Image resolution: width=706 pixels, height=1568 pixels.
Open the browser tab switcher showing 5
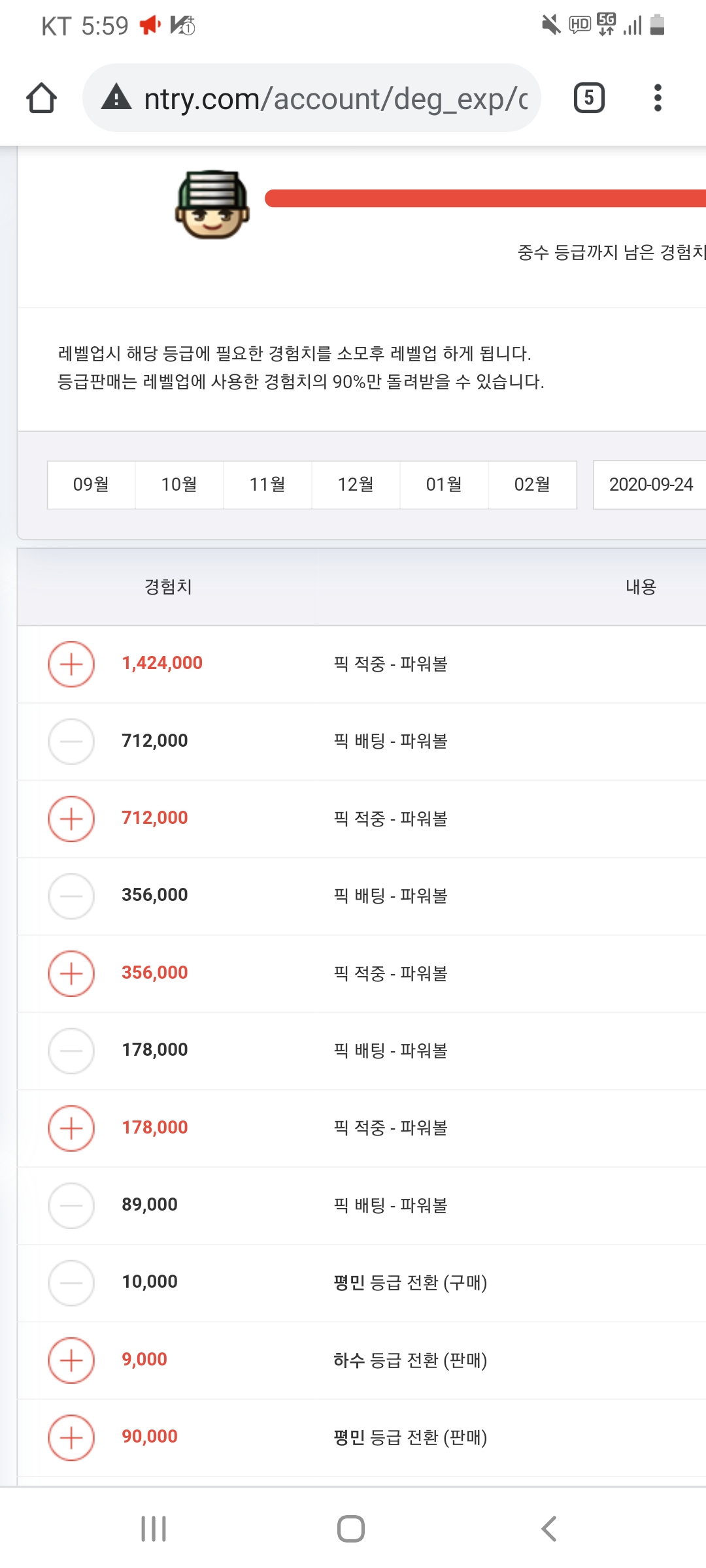[589, 98]
